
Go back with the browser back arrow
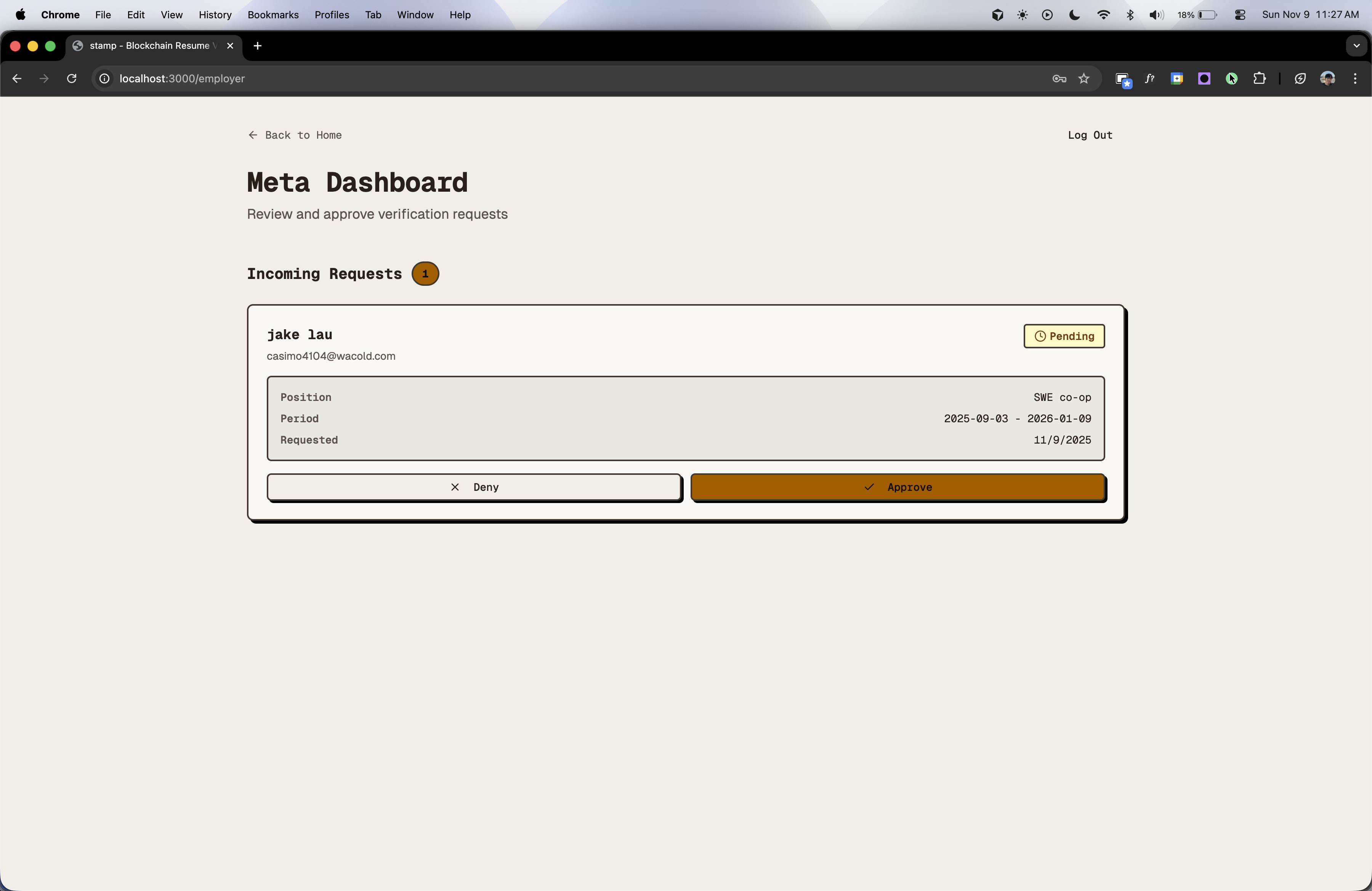[x=17, y=79]
